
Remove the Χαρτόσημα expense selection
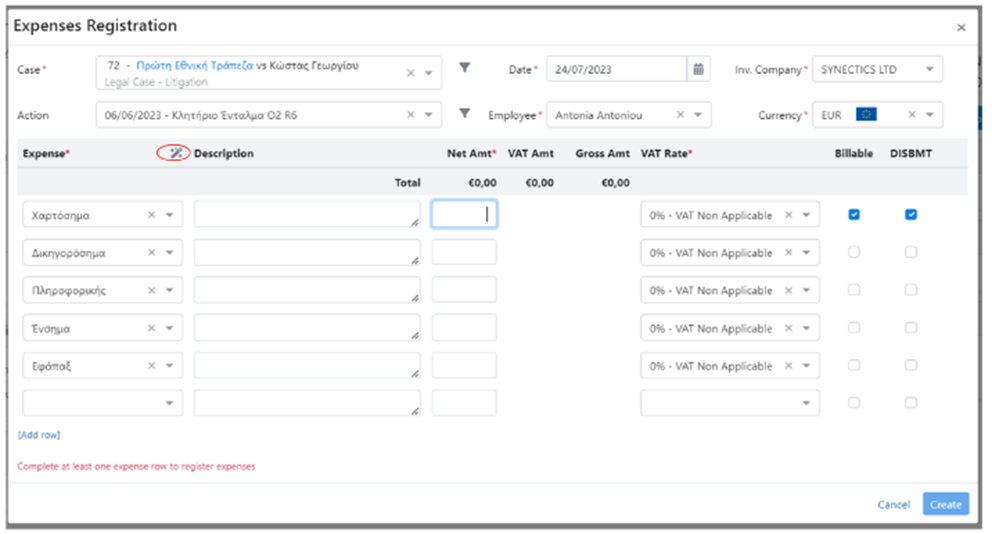coord(152,215)
